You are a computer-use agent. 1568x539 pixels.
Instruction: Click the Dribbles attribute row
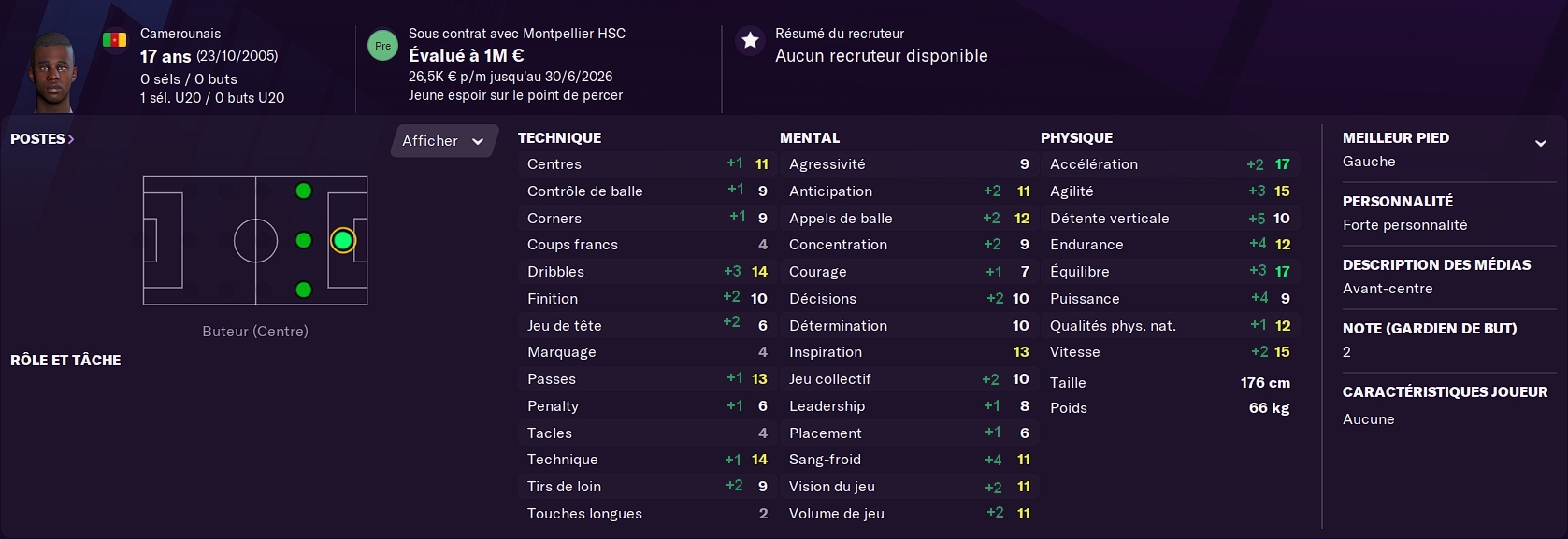click(646, 272)
